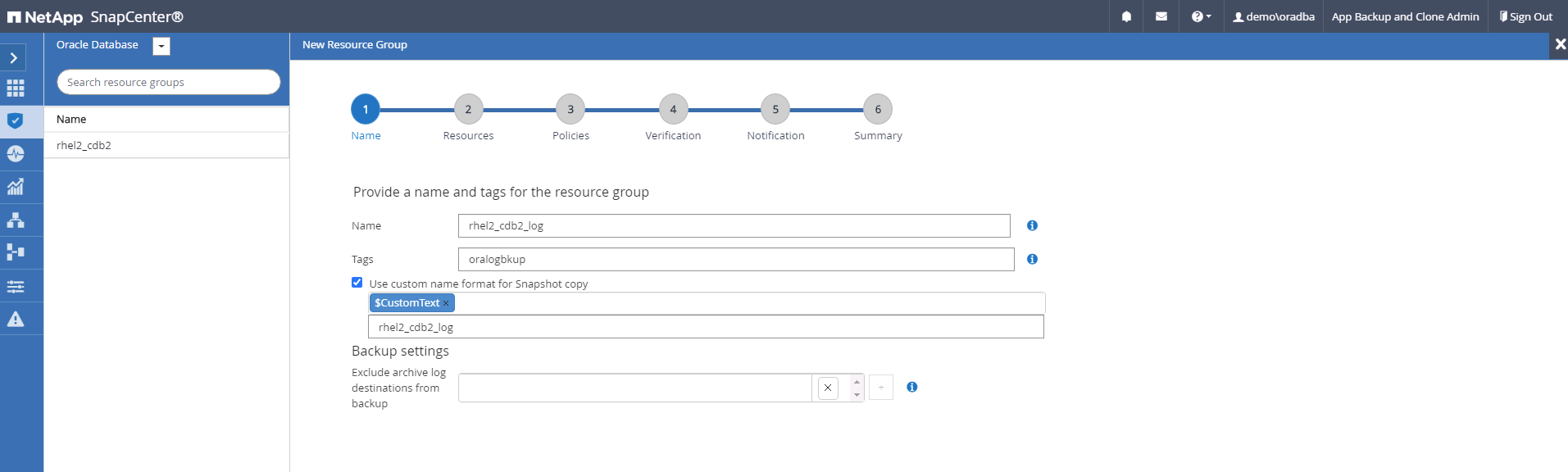Image resolution: width=1568 pixels, height=472 pixels.
Task: Select rhel2_cdb2 resource group
Action: point(84,145)
